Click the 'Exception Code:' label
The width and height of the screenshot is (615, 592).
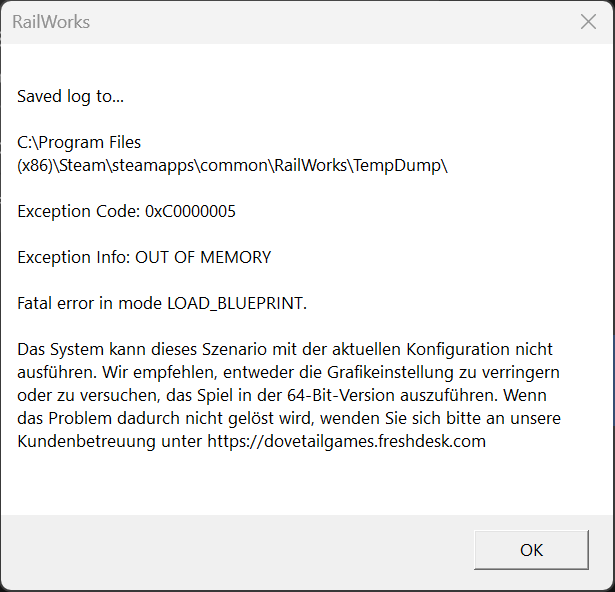pos(78,211)
